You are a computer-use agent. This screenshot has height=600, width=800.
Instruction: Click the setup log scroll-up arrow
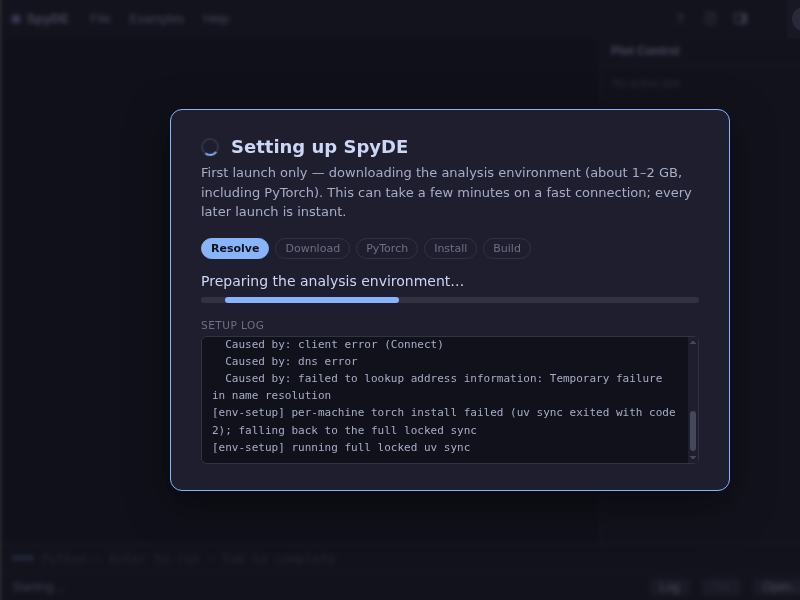point(693,342)
